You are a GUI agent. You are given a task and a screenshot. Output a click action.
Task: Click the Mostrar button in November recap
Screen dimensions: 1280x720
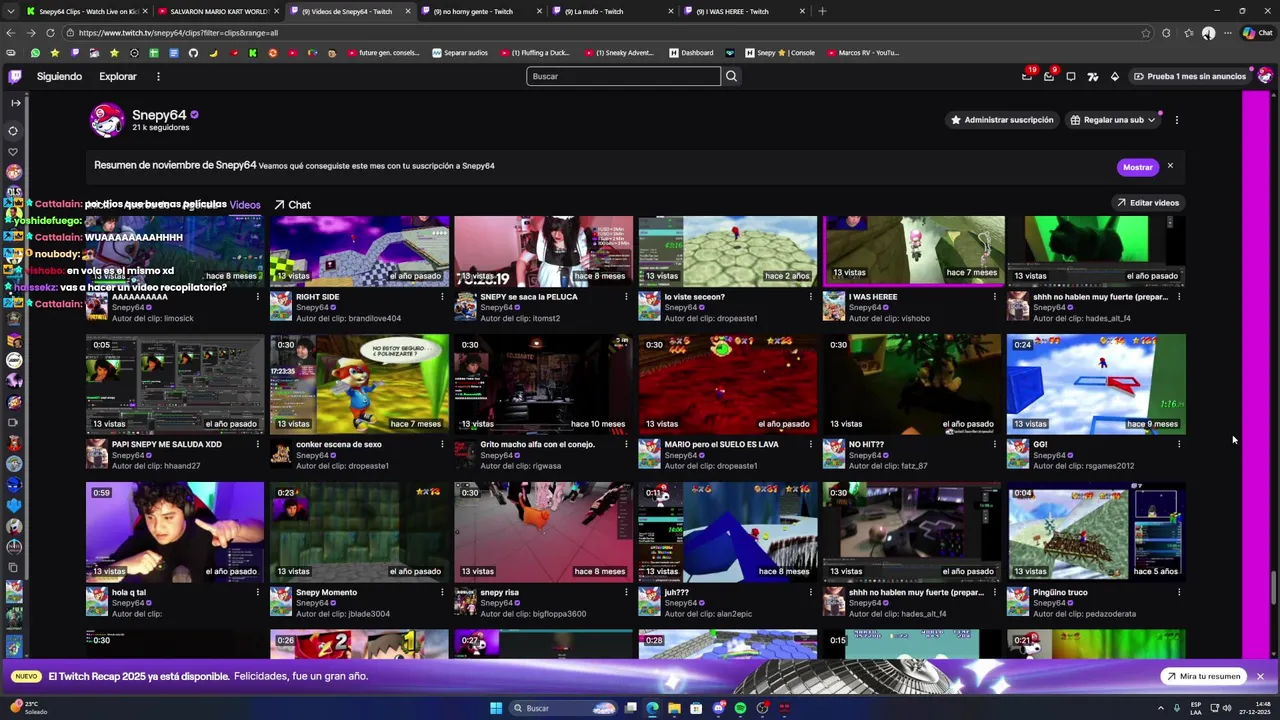1137,167
